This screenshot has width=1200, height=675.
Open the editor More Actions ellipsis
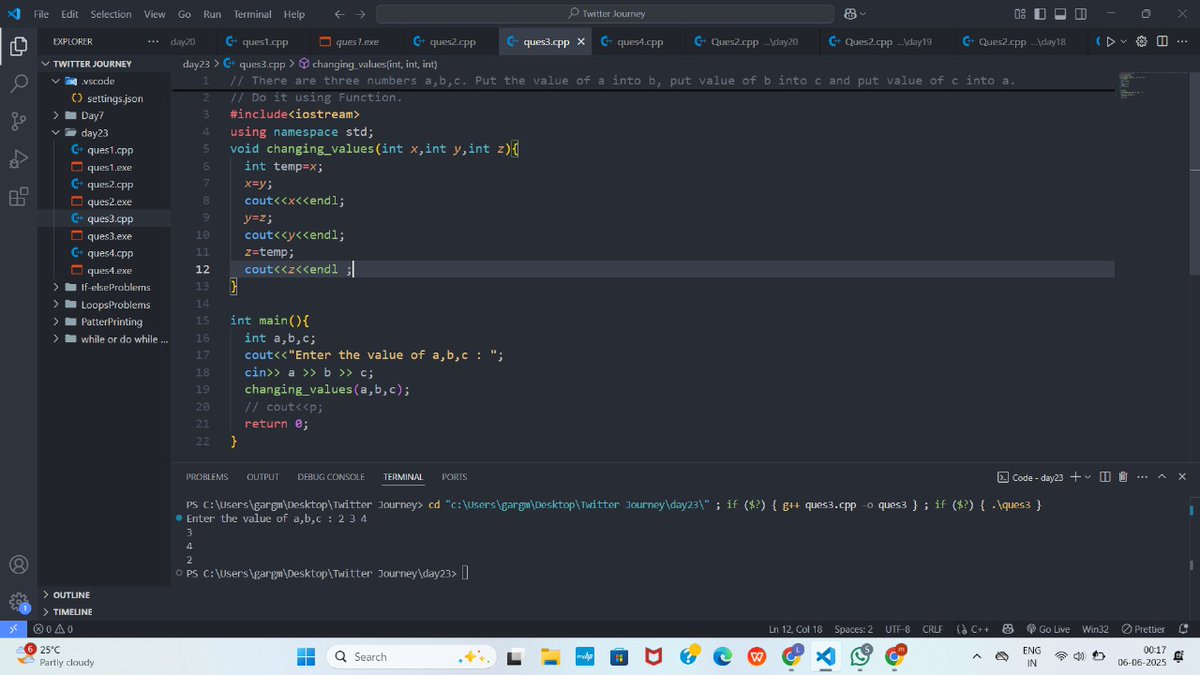[x=1181, y=42]
